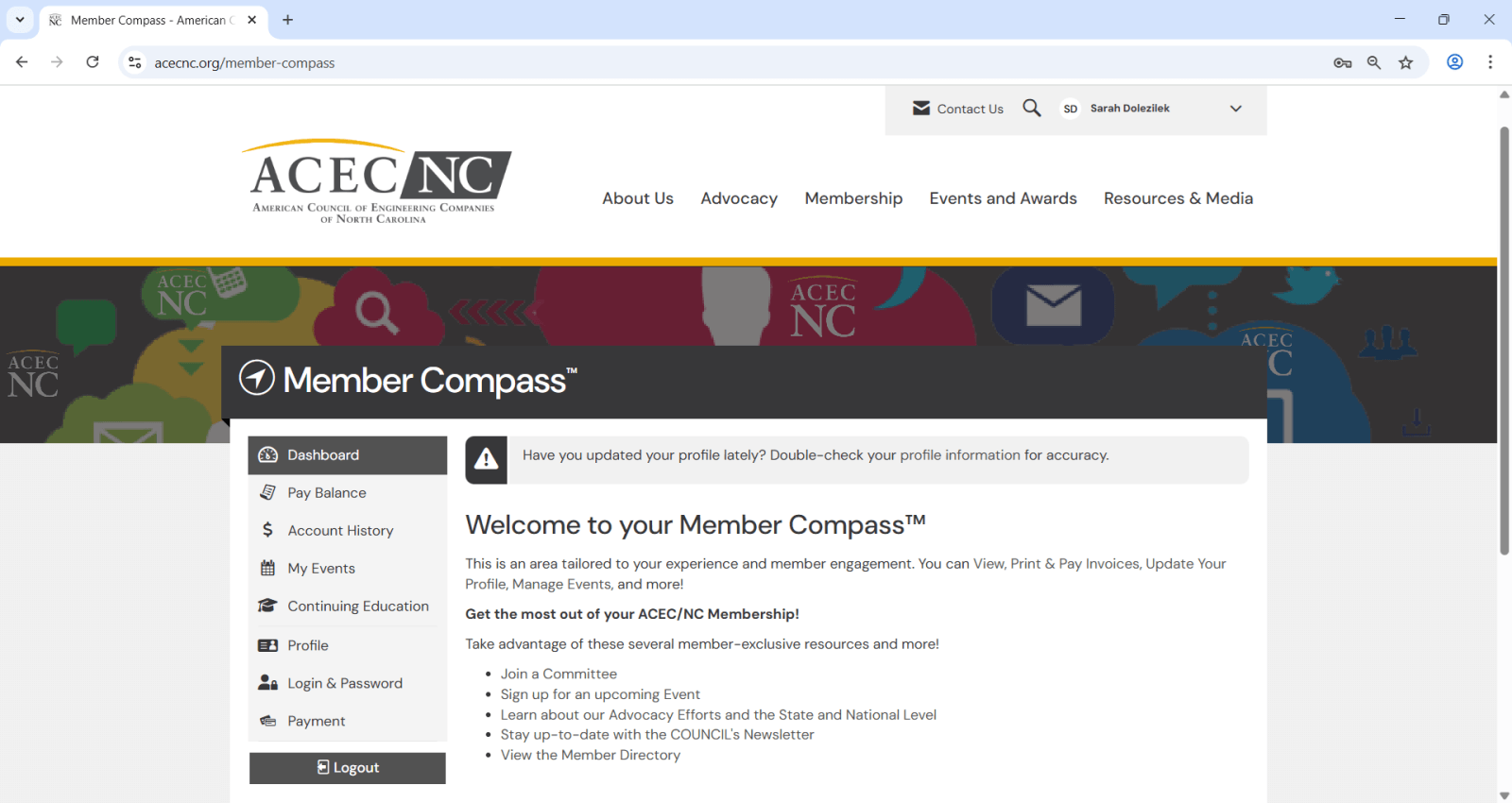This screenshot has height=803, width=1512.
Task: Click the Logout button
Action: coord(348,768)
